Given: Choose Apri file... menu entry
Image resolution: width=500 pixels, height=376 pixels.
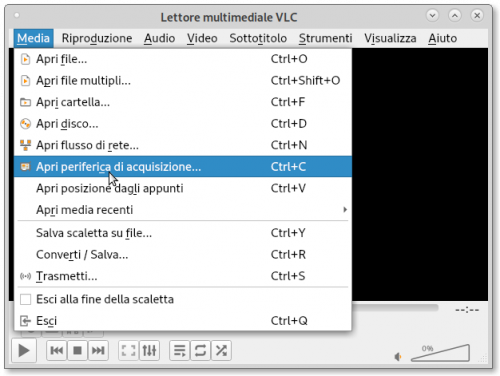Looking at the screenshot, I should [183, 59].
